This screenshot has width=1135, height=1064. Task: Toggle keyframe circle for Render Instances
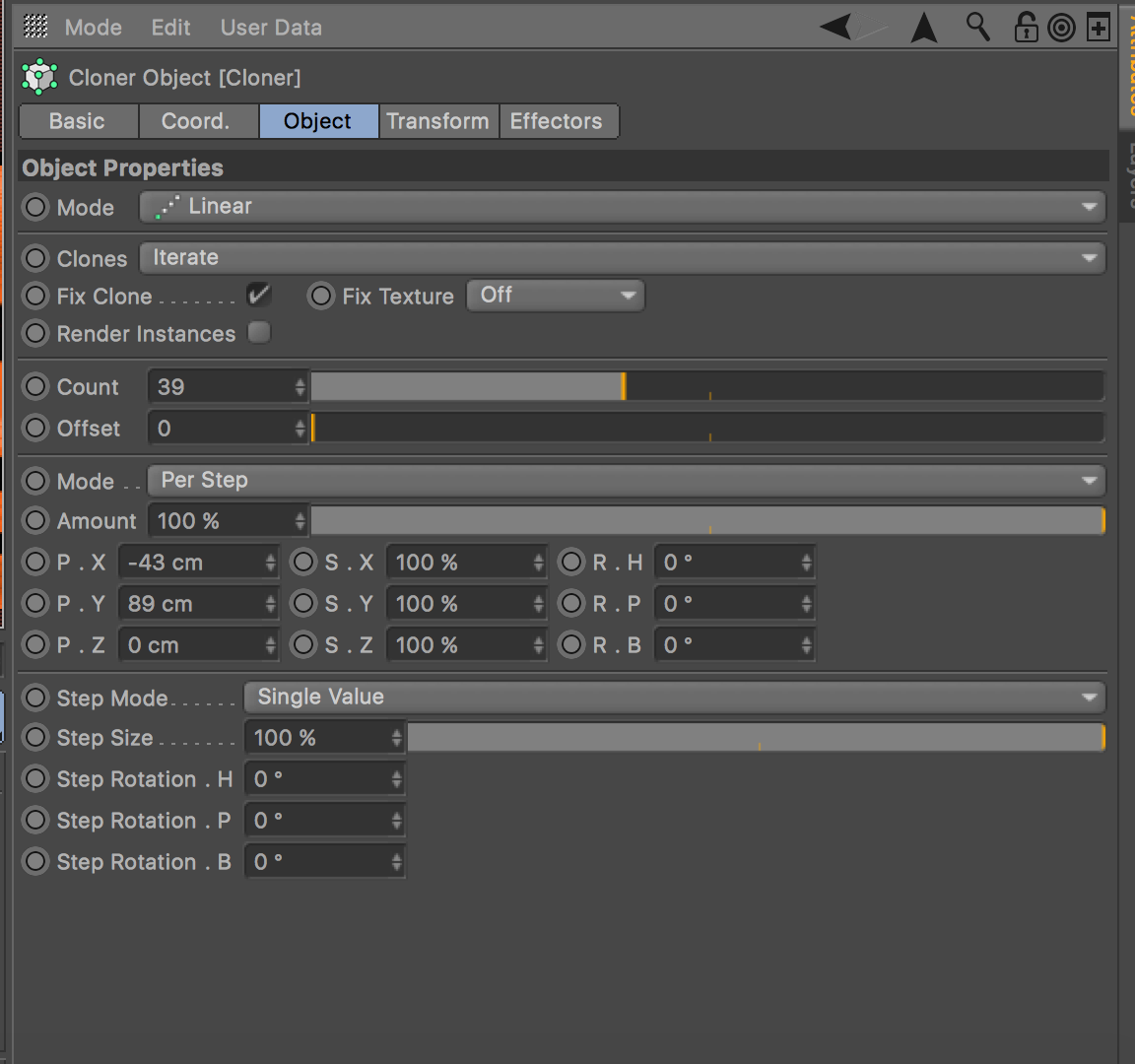point(34,333)
